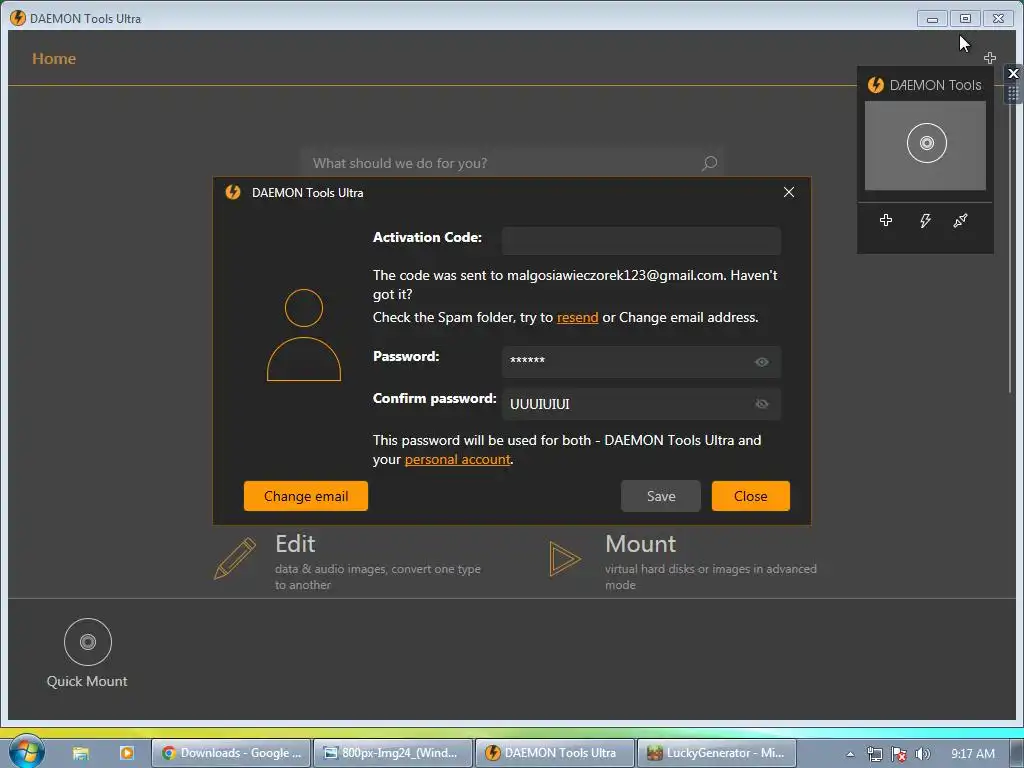1024x768 pixels.
Task: Open the Home tab
Action: [x=54, y=59]
